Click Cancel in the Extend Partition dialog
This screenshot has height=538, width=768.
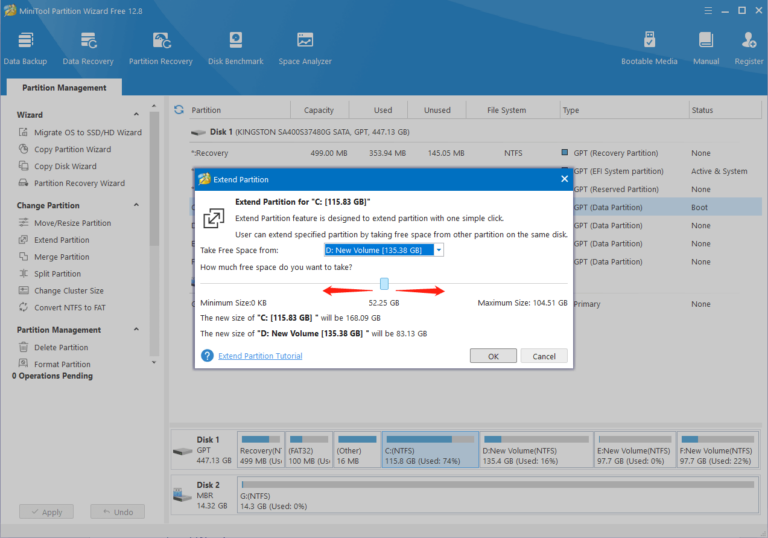544,356
